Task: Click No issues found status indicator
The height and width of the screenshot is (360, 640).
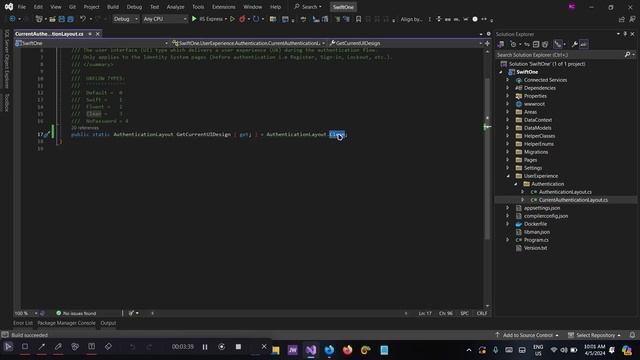Action: pos(76,313)
